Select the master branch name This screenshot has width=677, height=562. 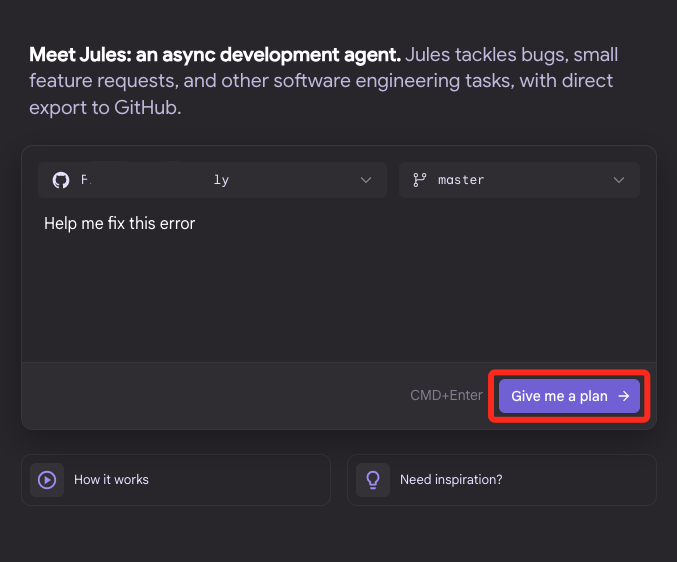click(461, 180)
